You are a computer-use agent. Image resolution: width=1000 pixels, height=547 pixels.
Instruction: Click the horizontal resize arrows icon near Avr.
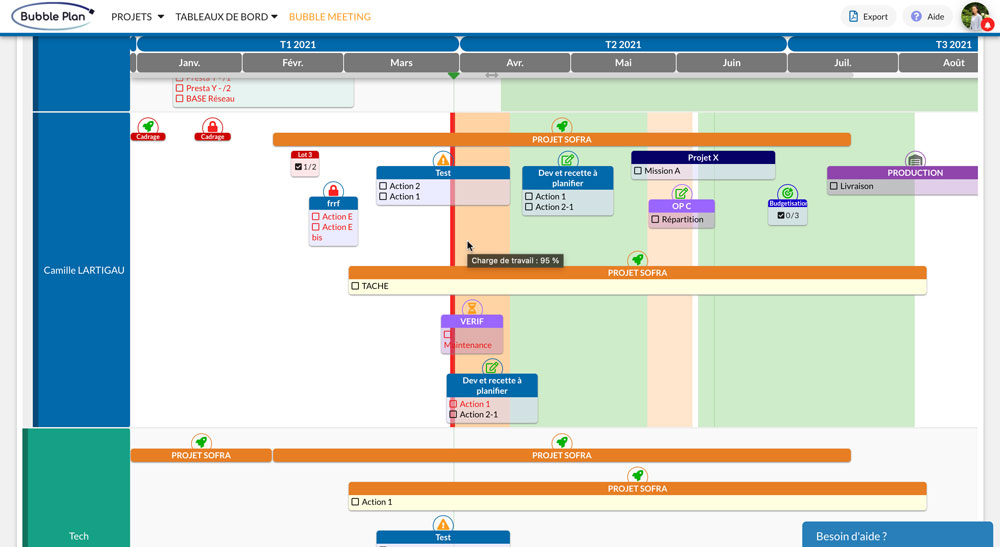[491, 75]
